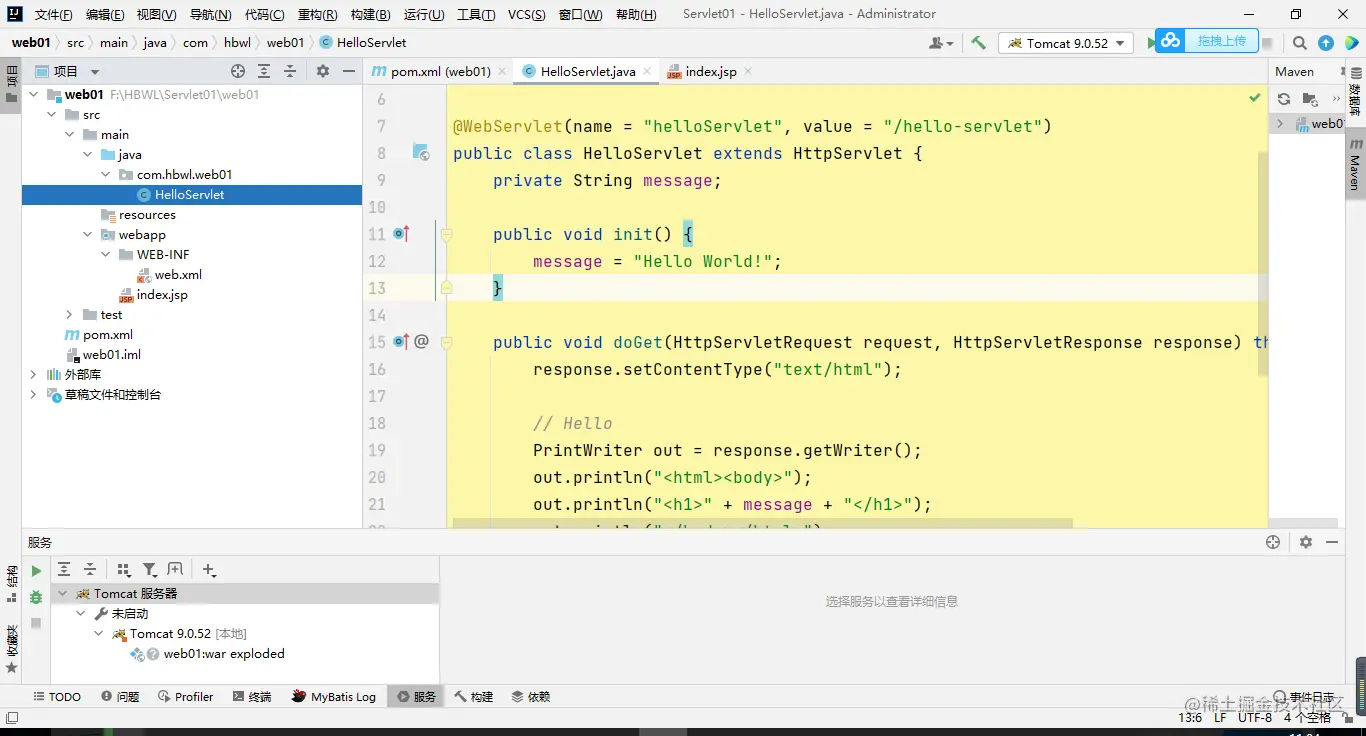Click override gutter icon on line 11

[401, 234]
